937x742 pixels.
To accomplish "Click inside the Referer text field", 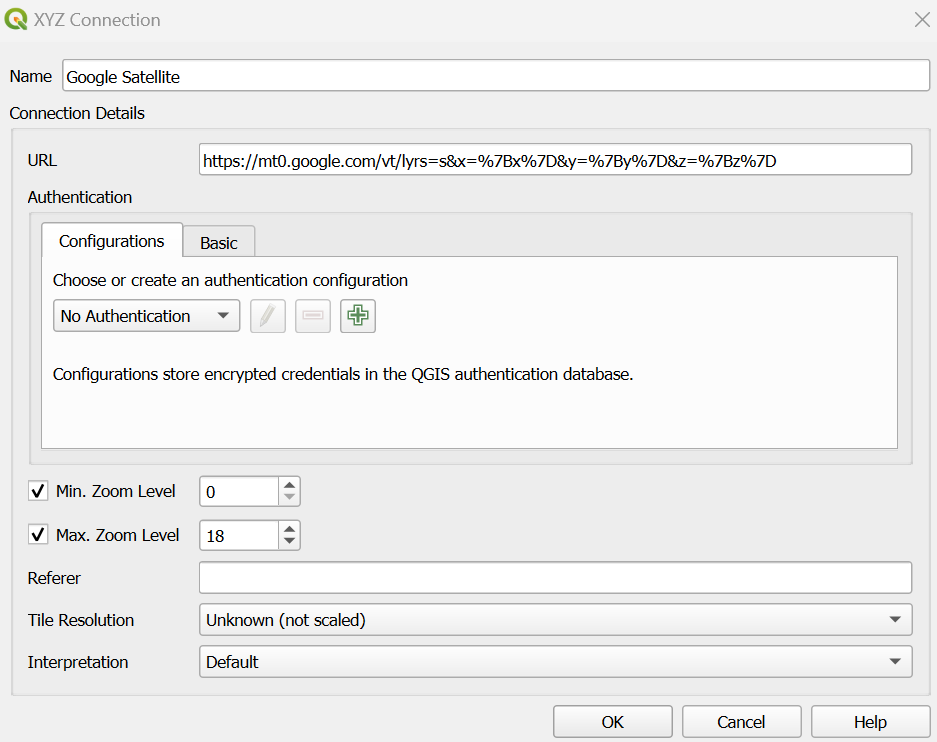I will tap(555, 578).
